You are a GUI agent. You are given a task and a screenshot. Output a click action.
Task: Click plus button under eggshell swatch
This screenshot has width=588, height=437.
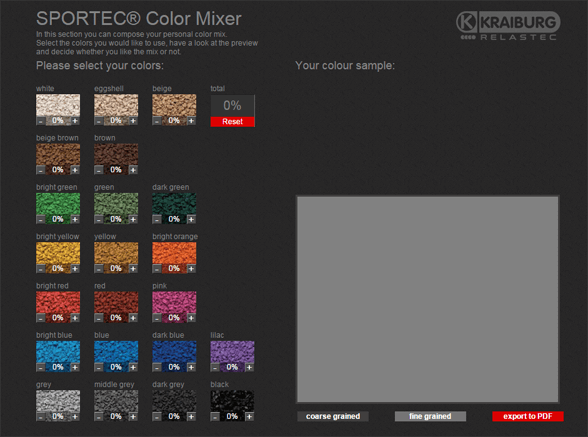click(x=133, y=121)
